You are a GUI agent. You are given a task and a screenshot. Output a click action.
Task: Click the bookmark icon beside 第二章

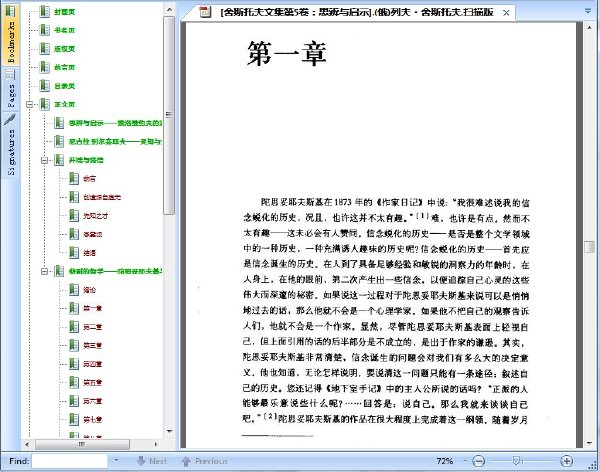(x=74, y=327)
